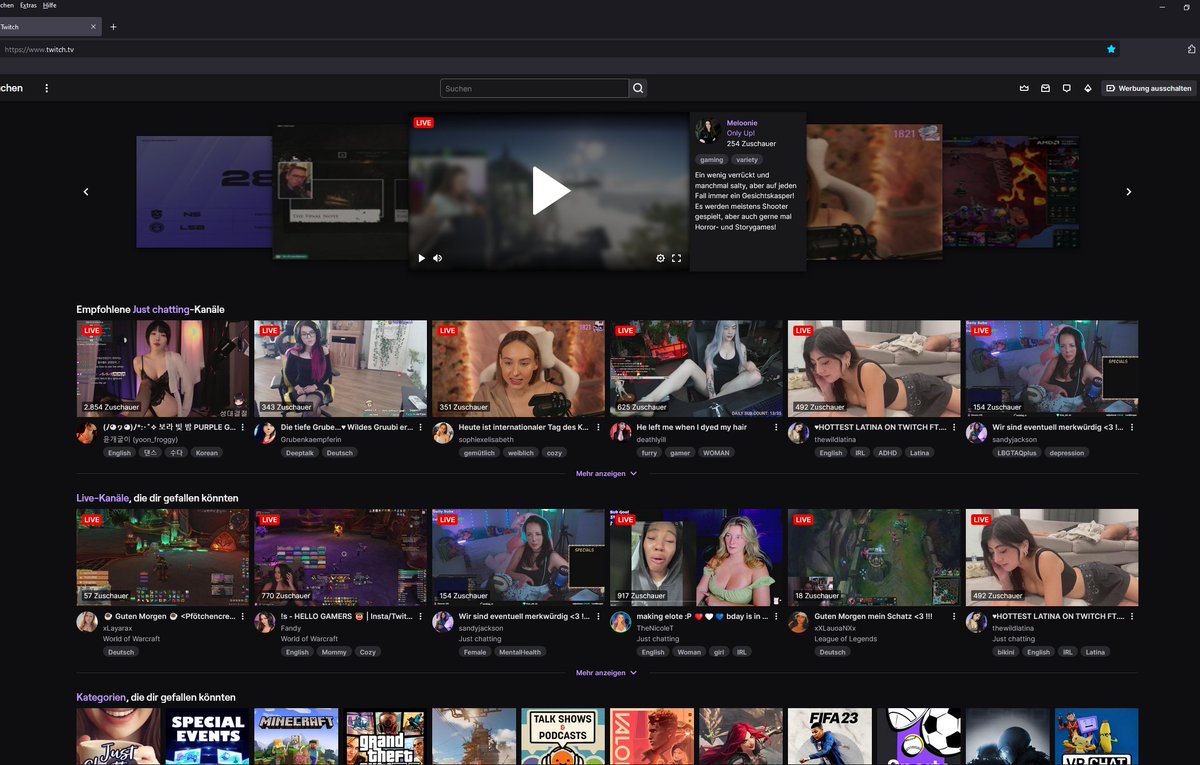The width and height of the screenshot is (1200, 765).
Task: Go to previous carousel stream
Action: [86, 191]
